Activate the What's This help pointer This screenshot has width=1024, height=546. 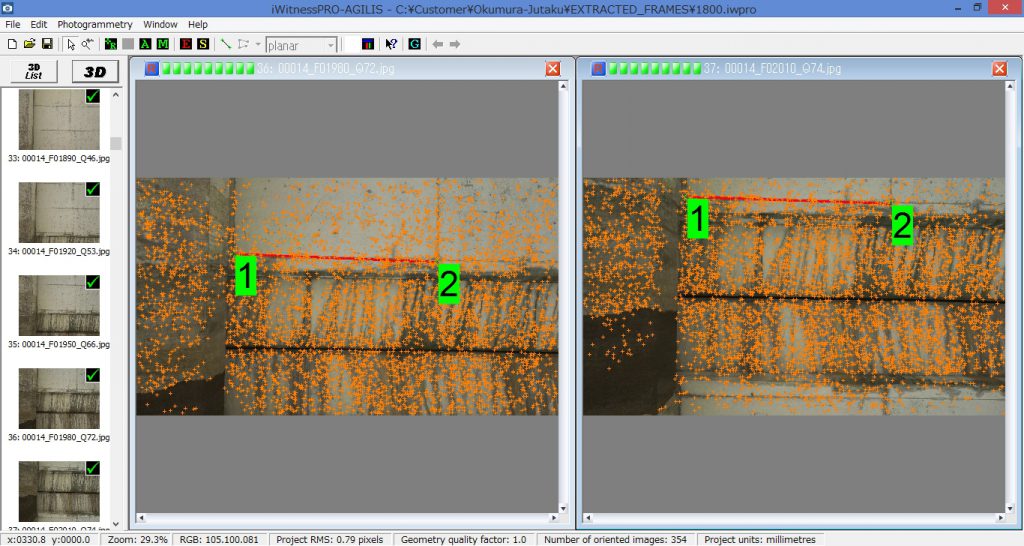391,44
